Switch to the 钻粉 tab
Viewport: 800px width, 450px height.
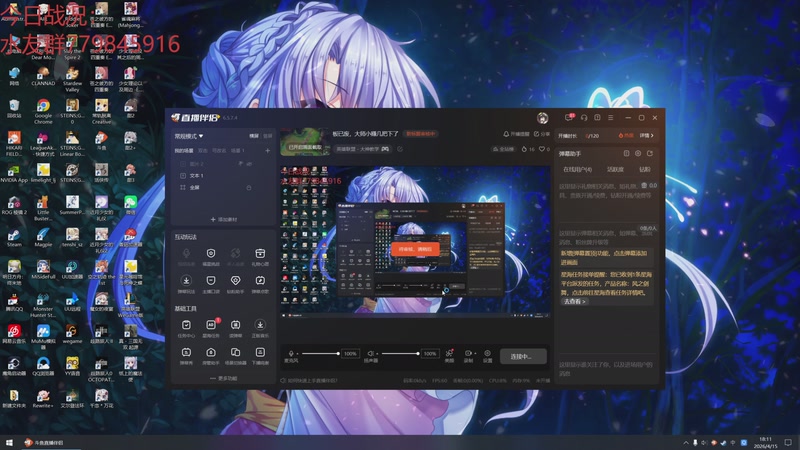[x=645, y=169]
